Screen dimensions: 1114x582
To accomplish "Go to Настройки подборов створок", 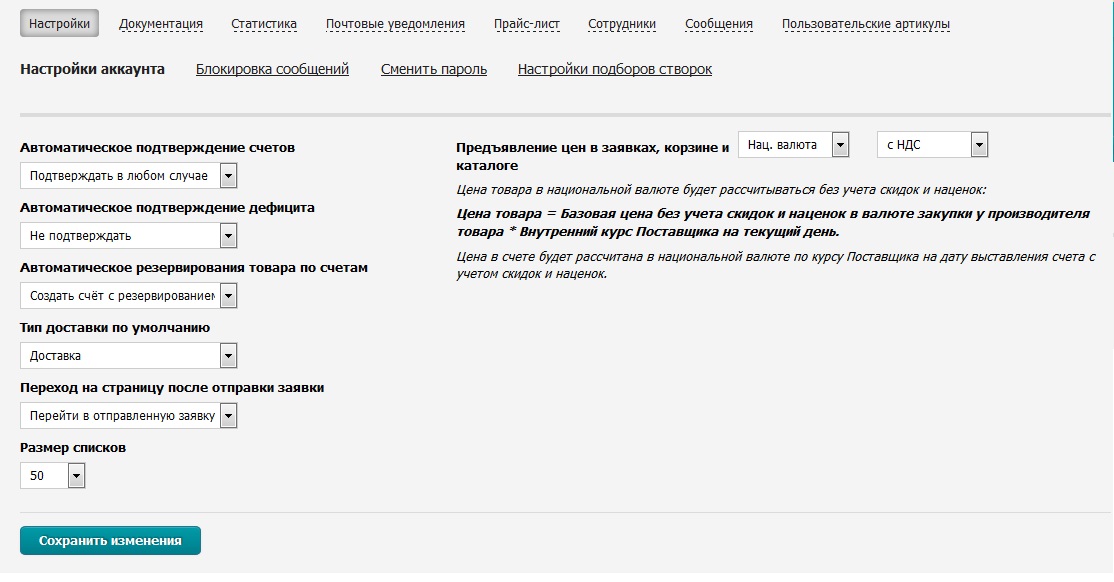I will click(614, 69).
